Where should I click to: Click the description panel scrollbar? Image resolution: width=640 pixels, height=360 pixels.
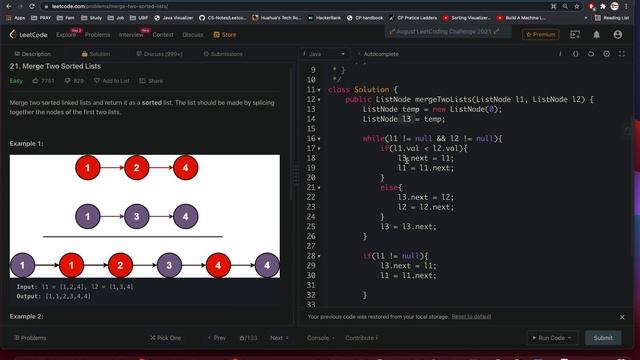291,135
